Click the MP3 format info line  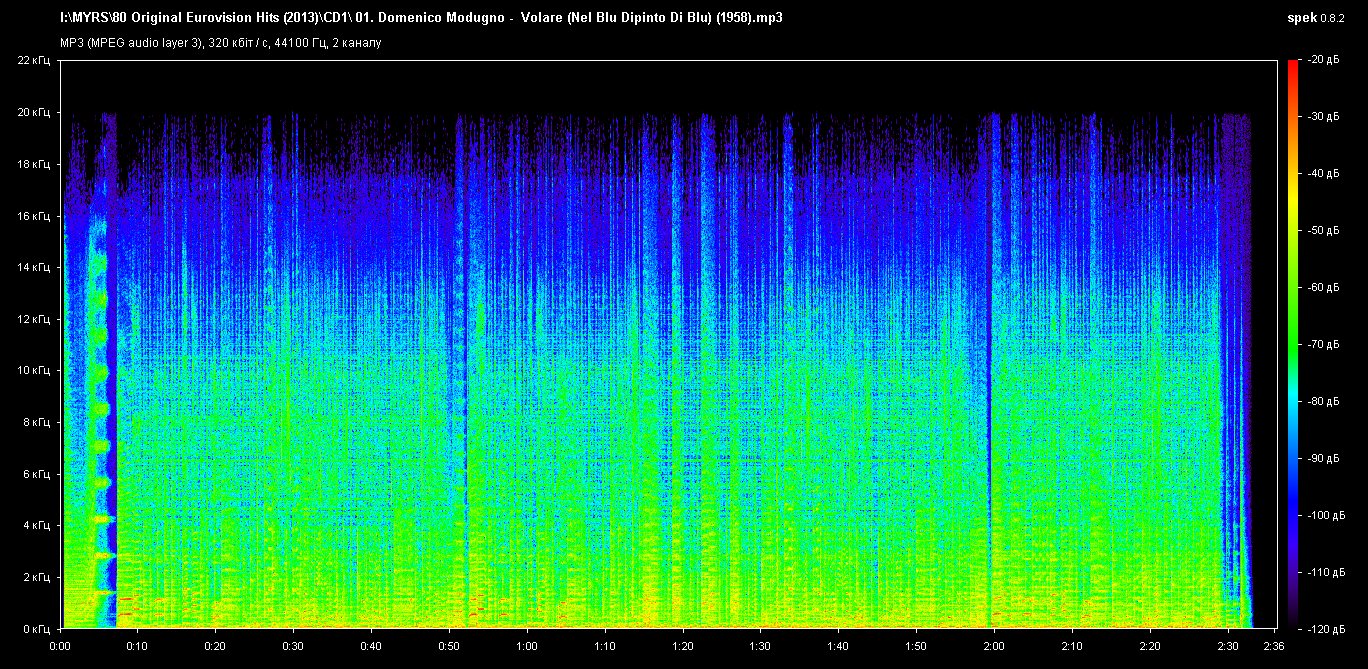click(220, 43)
